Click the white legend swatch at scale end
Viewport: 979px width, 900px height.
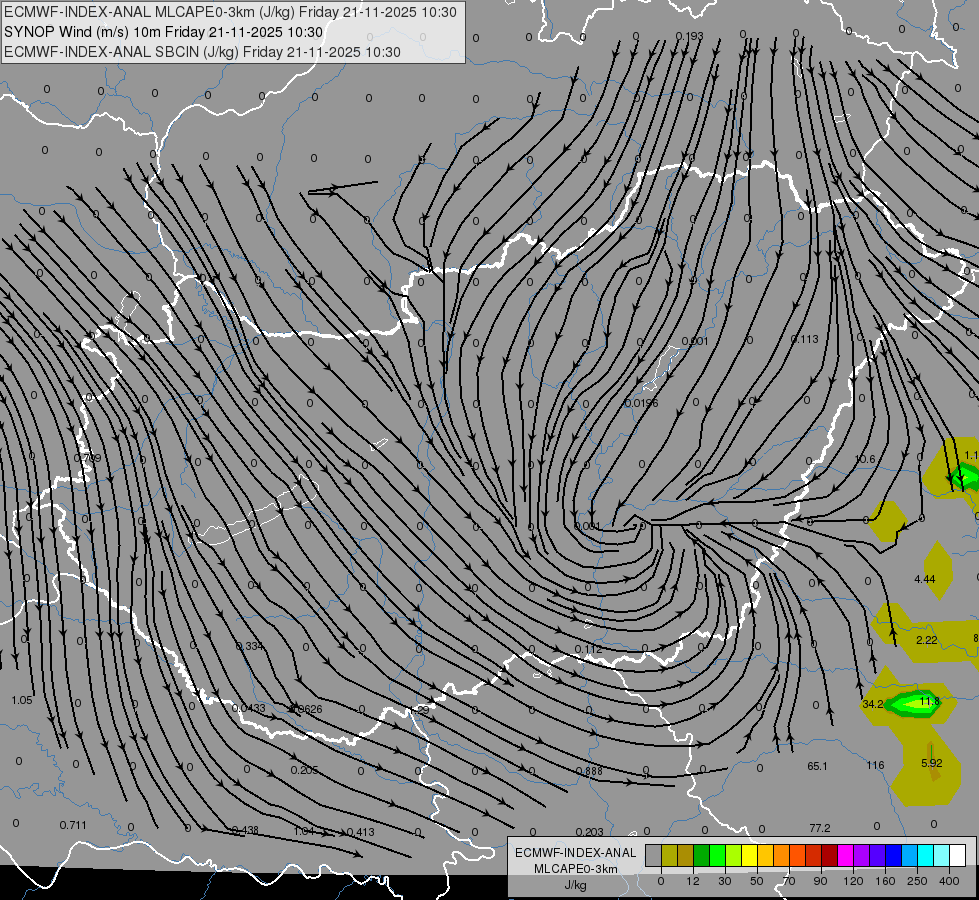pyautogui.click(x=958, y=855)
